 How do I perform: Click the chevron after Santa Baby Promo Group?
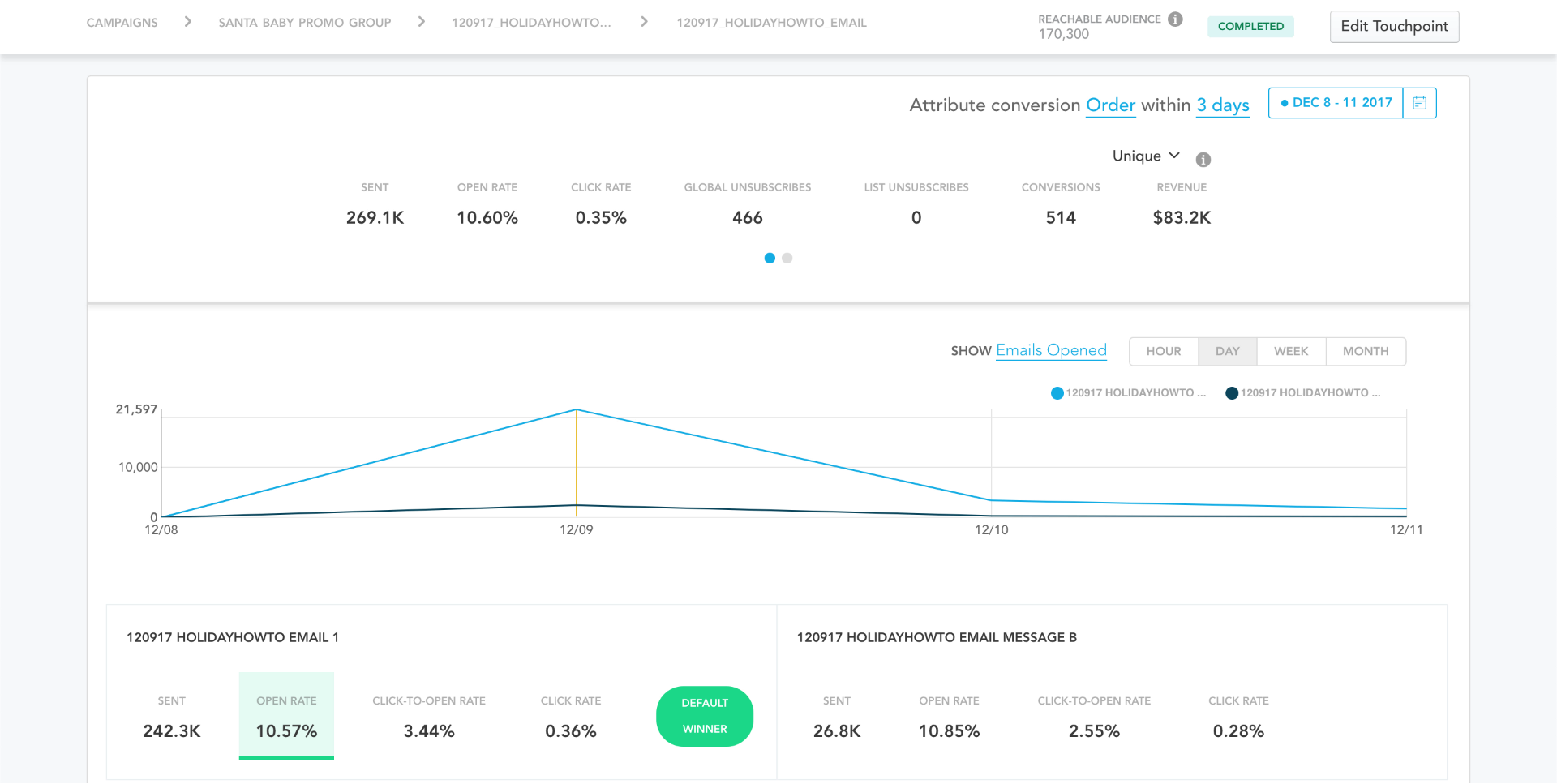pyautogui.click(x=422, y=22)
